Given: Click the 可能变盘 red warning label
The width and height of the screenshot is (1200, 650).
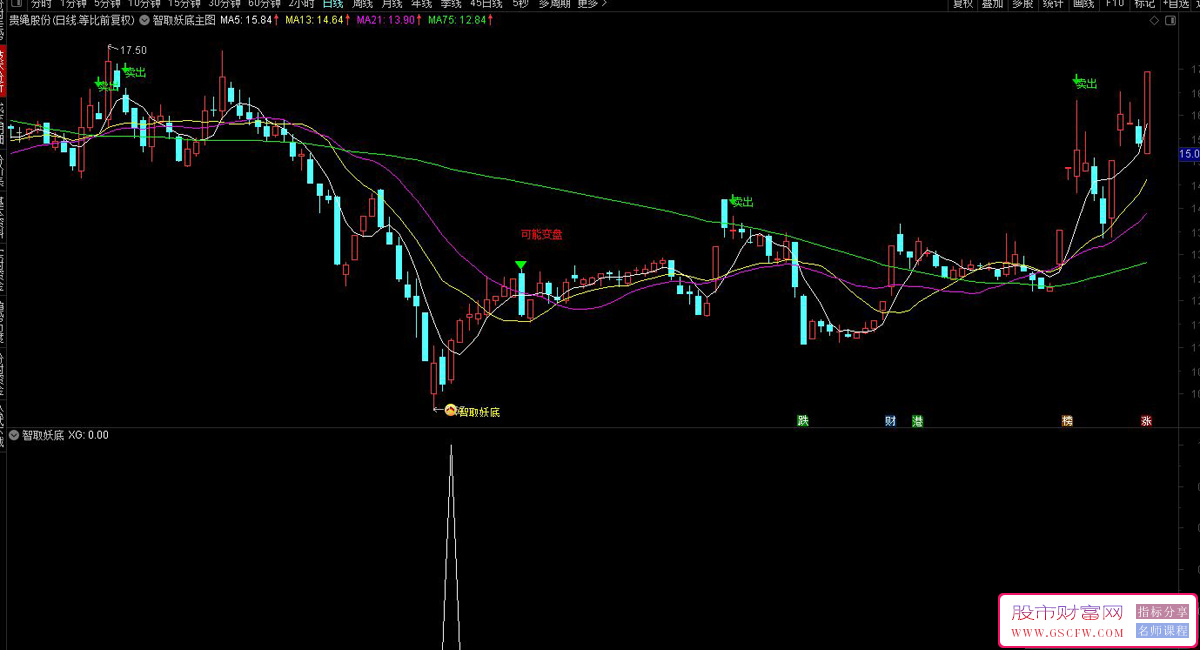Looking at the screenshot, I should coord(542,235).
